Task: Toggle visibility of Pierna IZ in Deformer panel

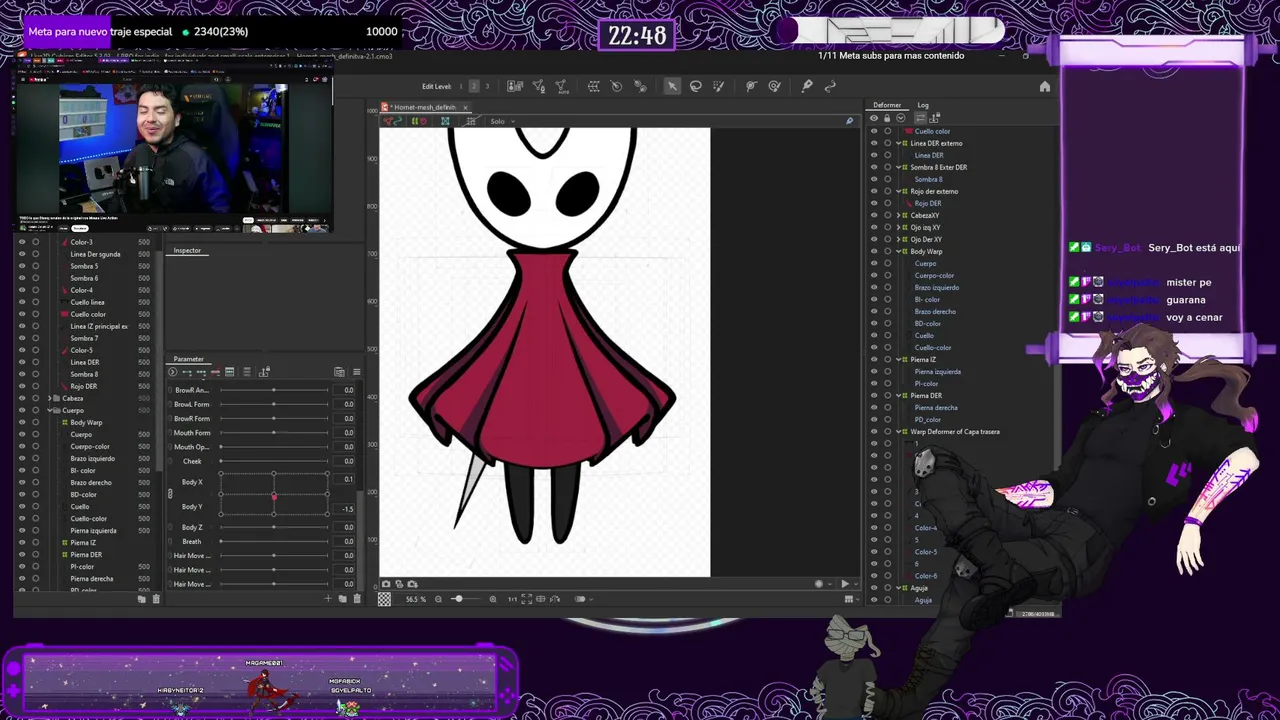Action: click(874, 359)
